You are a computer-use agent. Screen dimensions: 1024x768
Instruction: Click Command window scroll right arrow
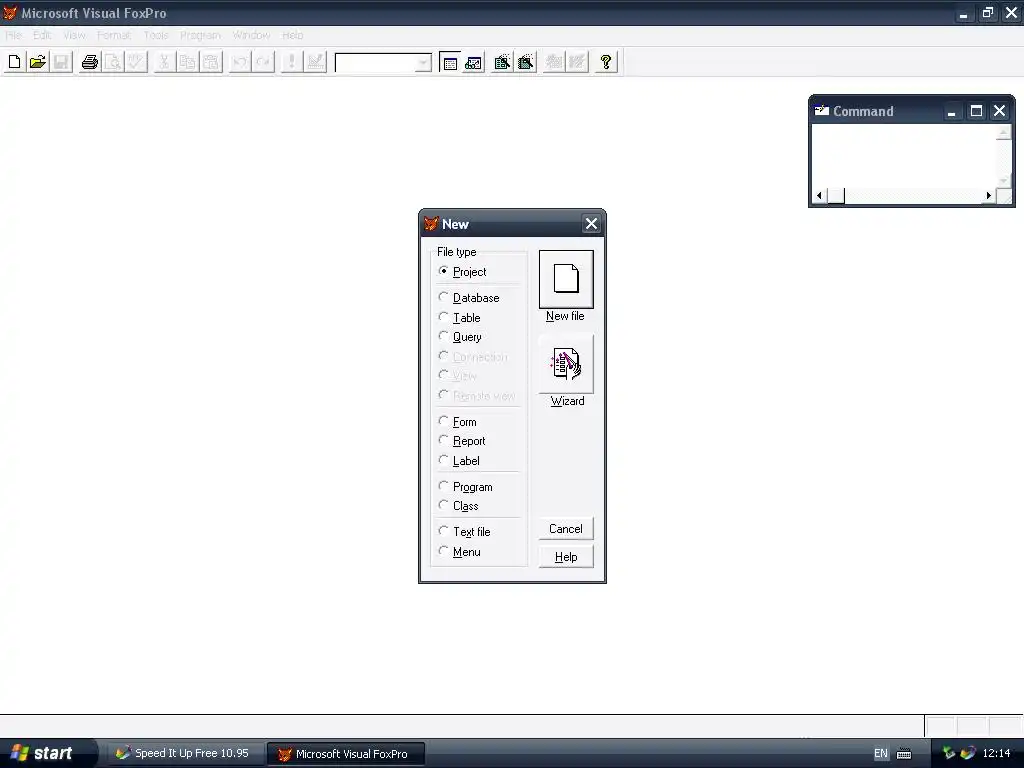(x=989, y=195)
